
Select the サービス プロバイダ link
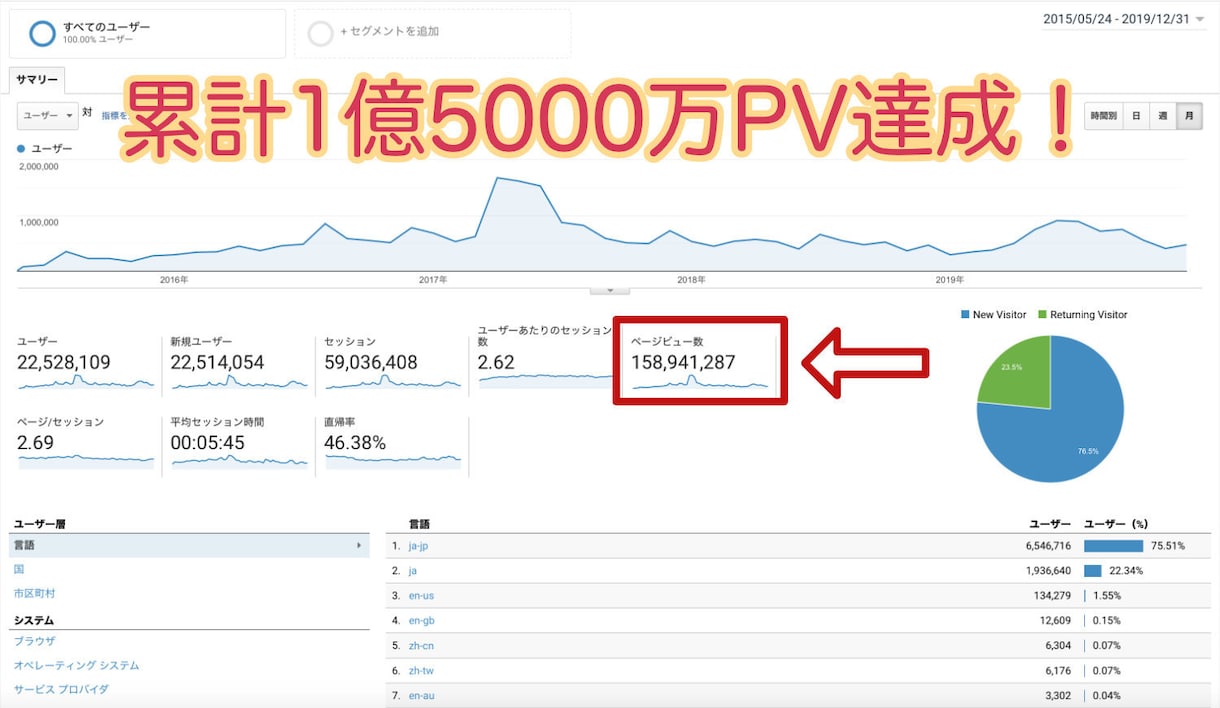coord(61,689)
